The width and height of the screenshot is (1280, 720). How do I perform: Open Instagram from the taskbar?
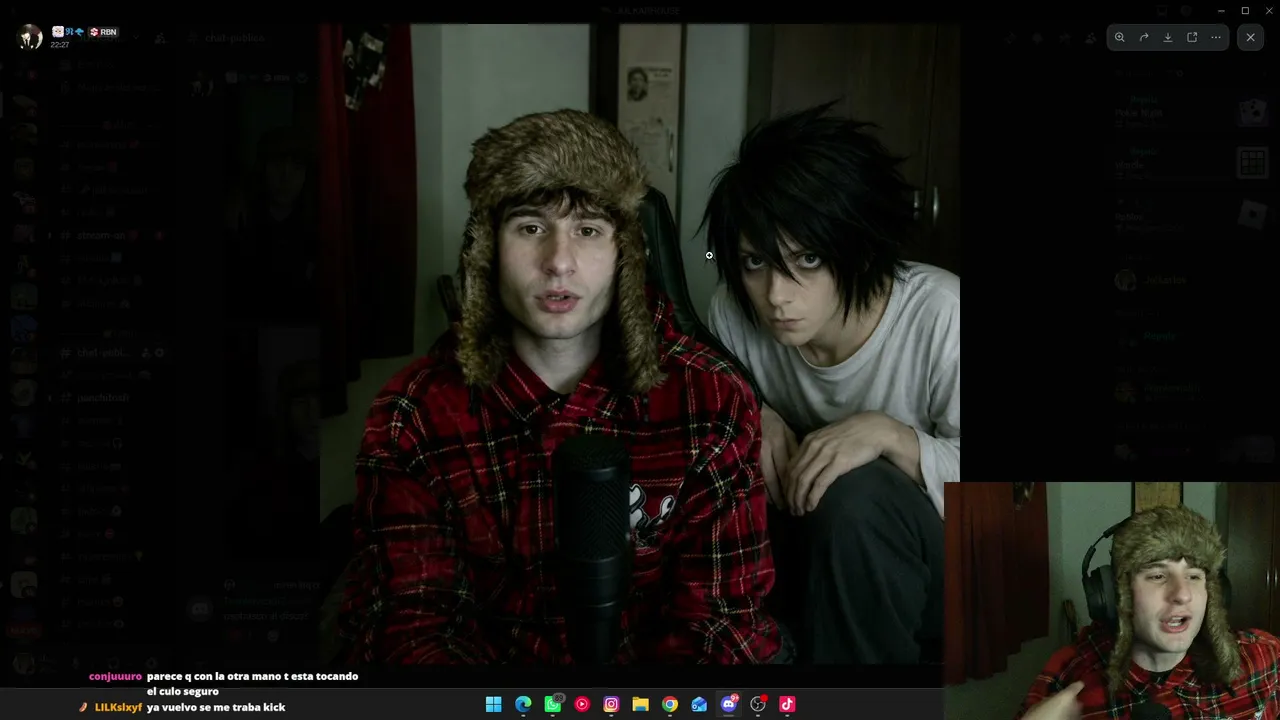click(x=611, y=704)
